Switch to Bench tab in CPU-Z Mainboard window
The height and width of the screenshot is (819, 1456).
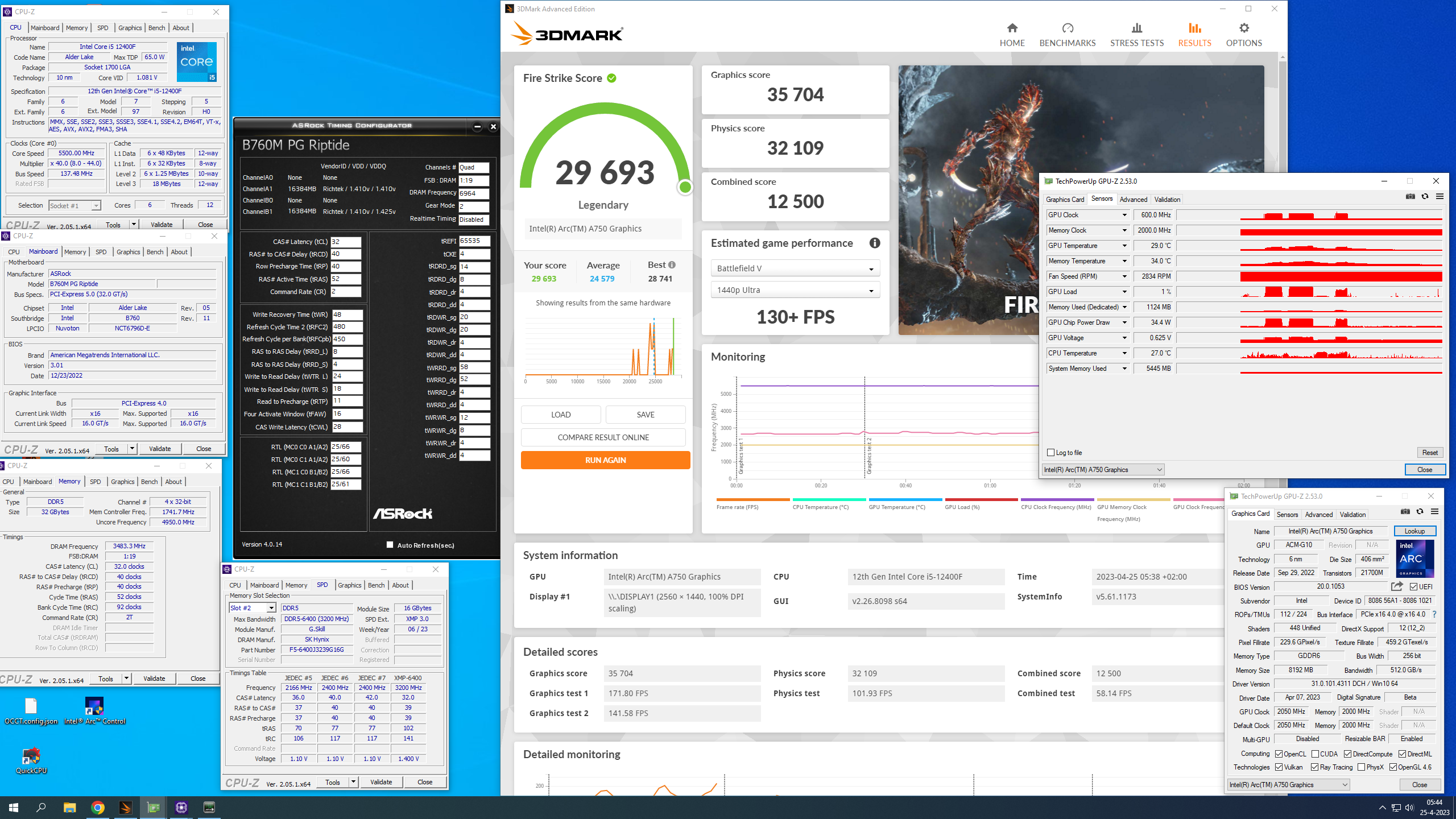coord(155,252)
